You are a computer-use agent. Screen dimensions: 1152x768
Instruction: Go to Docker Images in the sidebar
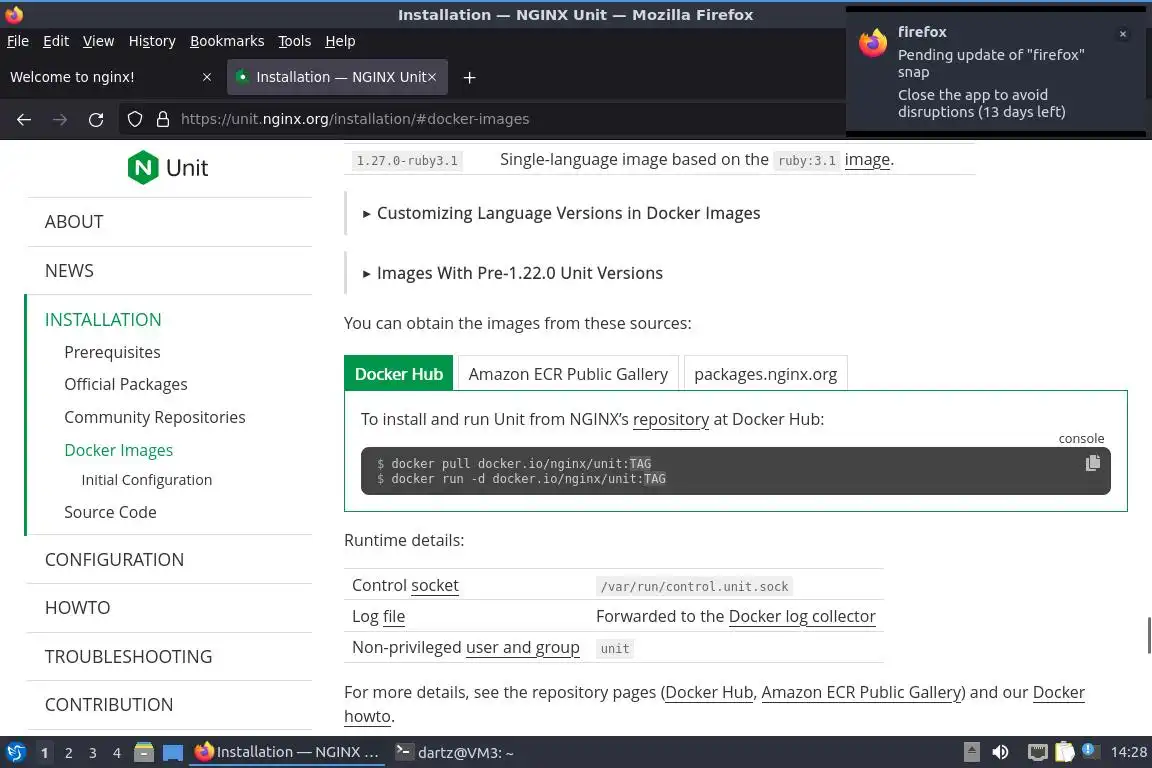(118, 450)
